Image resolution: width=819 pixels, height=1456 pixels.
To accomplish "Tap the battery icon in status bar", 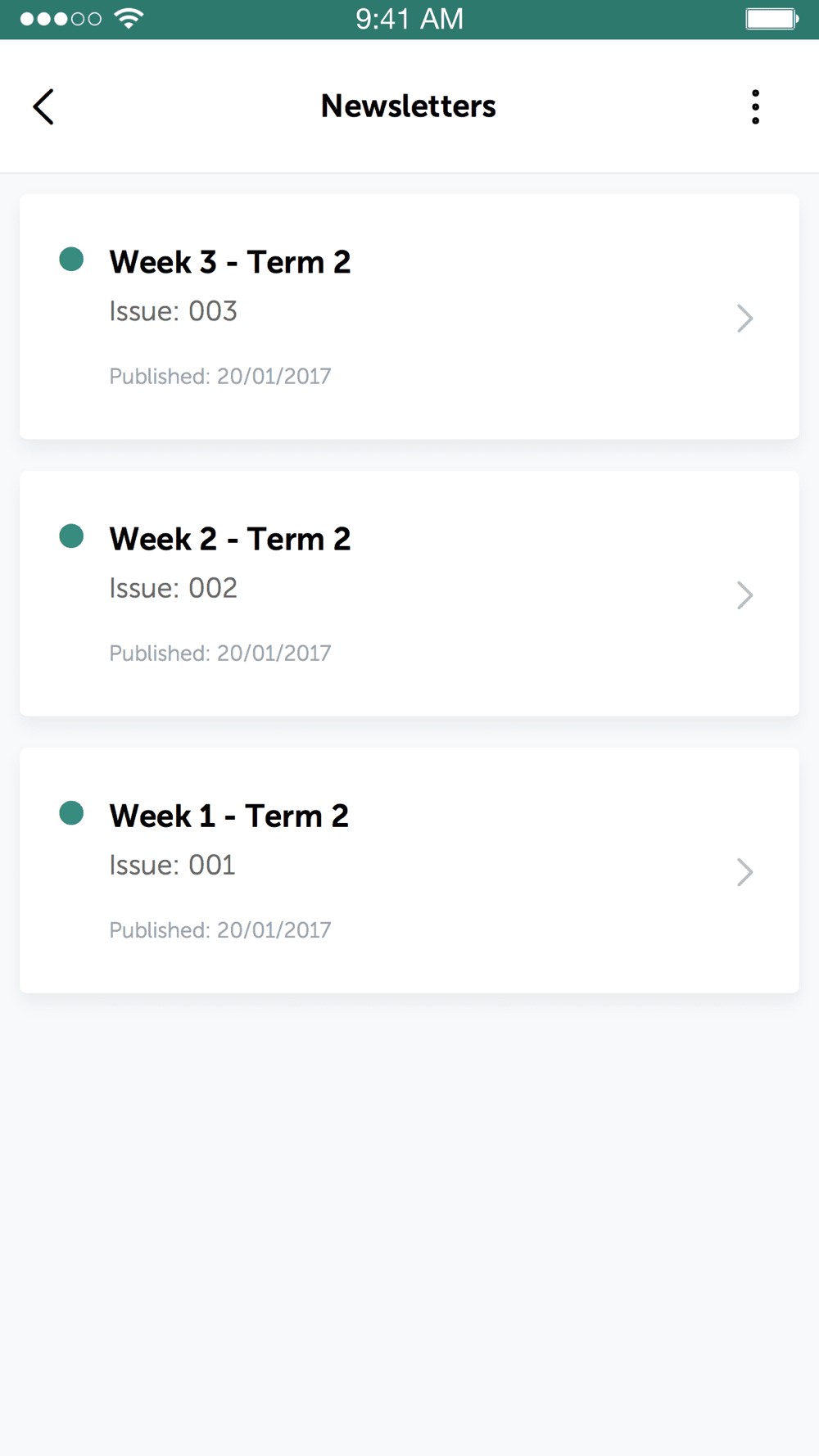I will point(771,19).
